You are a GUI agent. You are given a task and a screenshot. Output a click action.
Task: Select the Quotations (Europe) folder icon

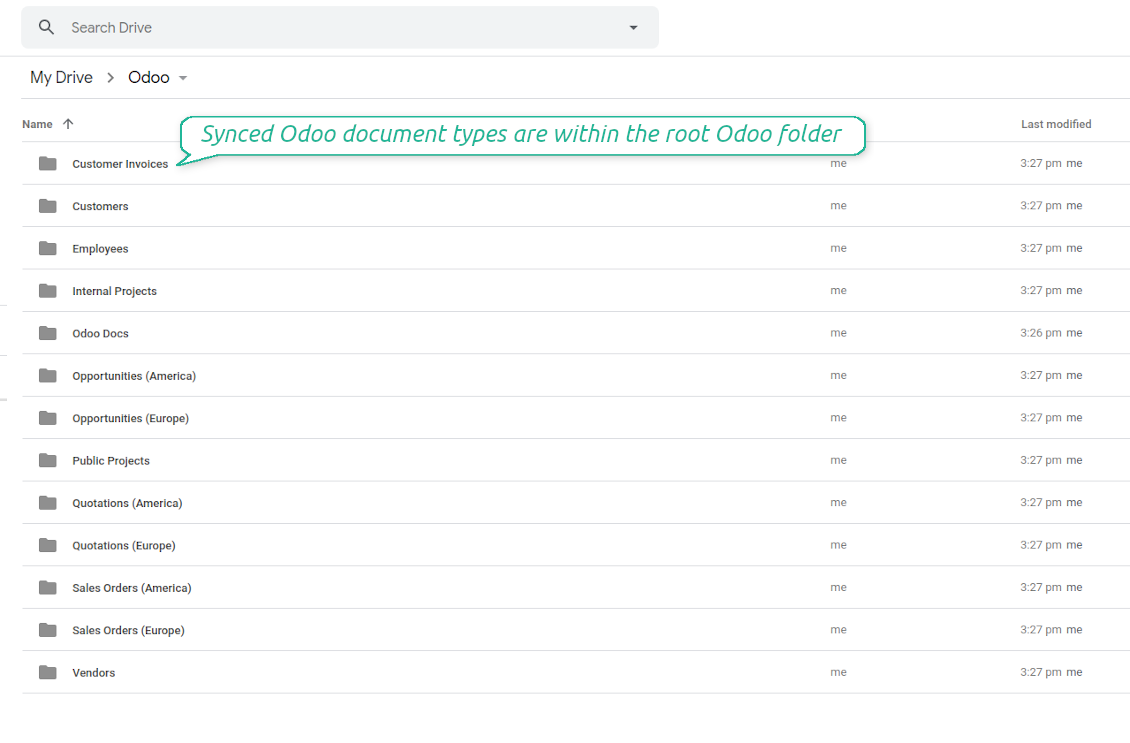(x=48, y=546)
